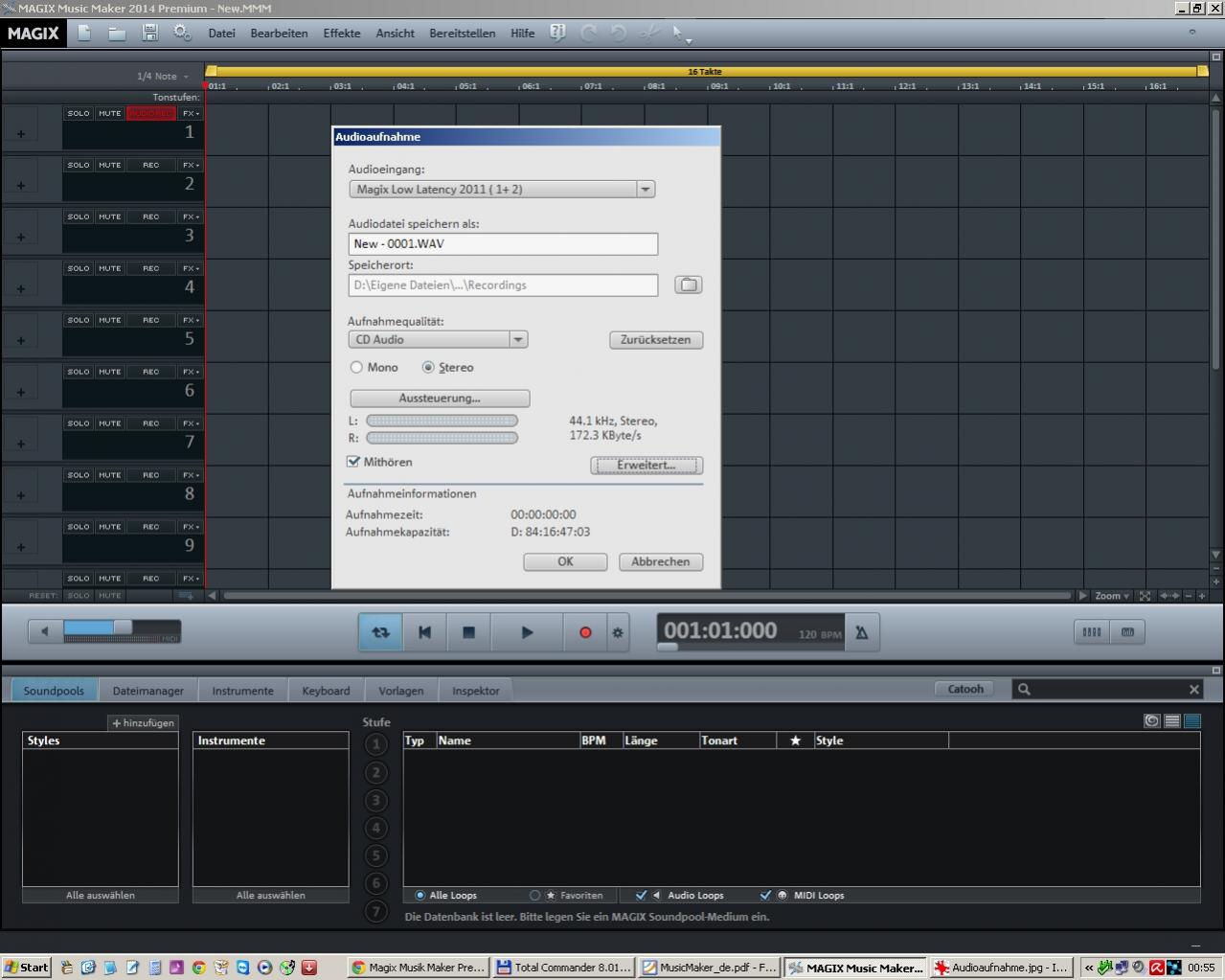
Task: Uncheck the MIDI Loops filter
Action: tap(765, 896)
